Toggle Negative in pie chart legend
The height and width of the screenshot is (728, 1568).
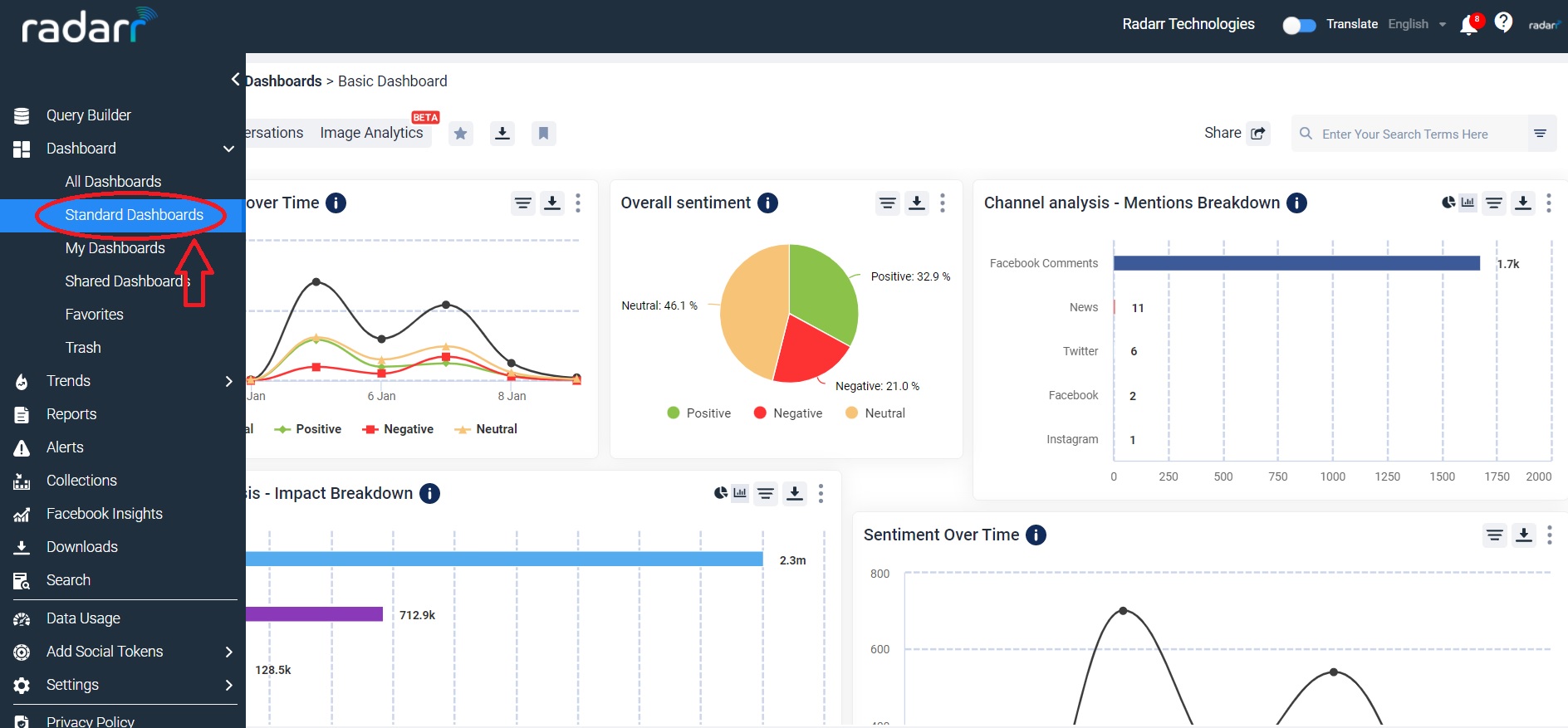point(788,413)
